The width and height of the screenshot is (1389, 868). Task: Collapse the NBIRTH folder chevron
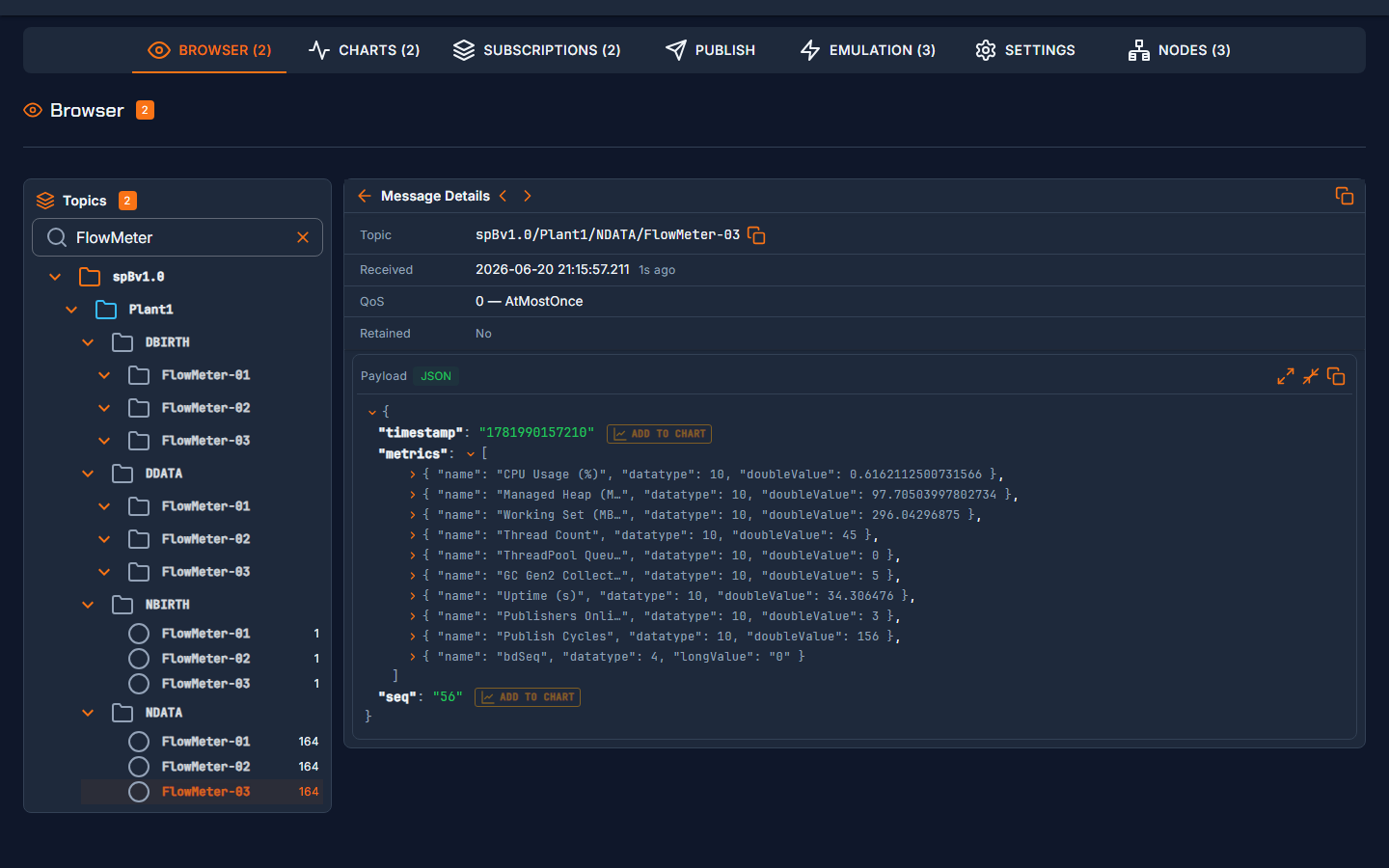88,605
